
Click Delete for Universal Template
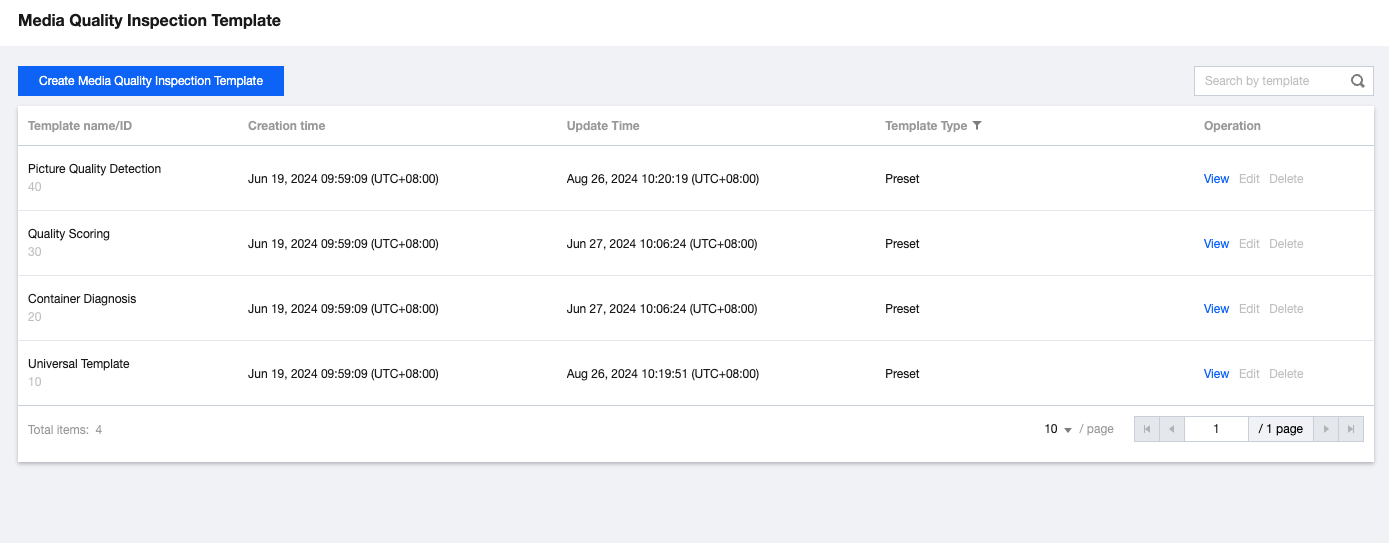pos(1286,374)
